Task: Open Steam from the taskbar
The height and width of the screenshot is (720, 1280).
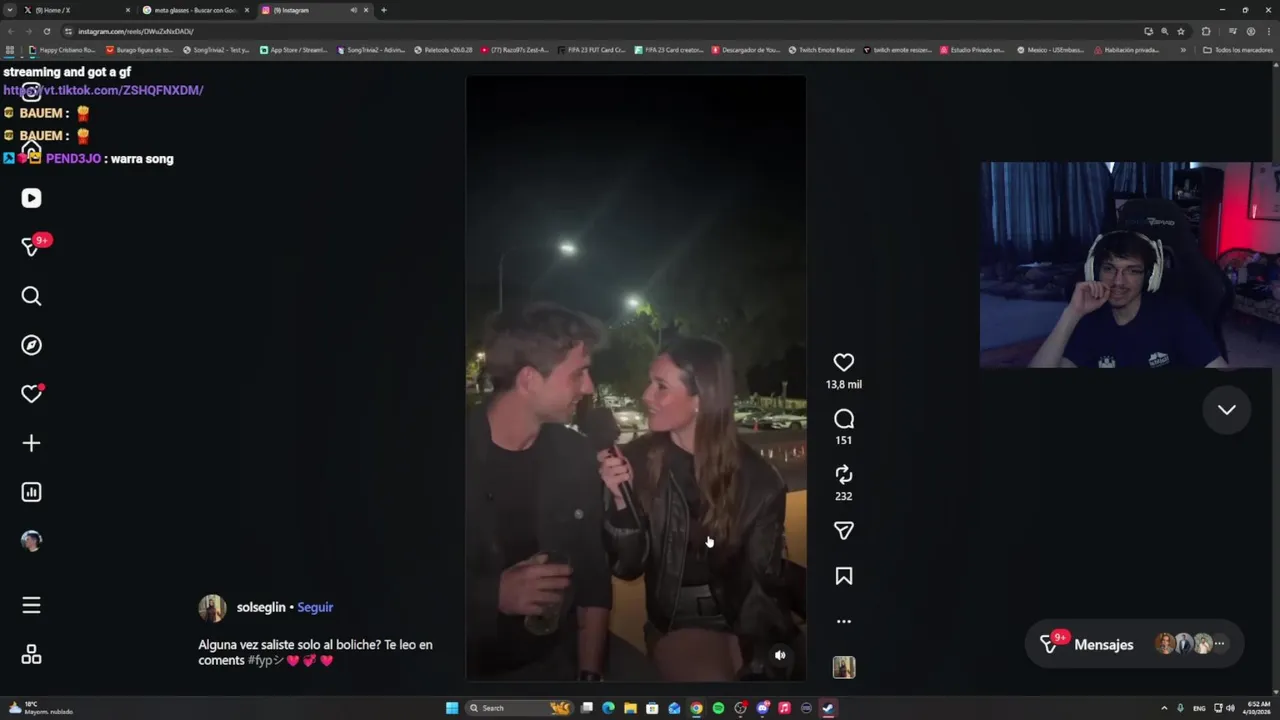Action: 828,708
